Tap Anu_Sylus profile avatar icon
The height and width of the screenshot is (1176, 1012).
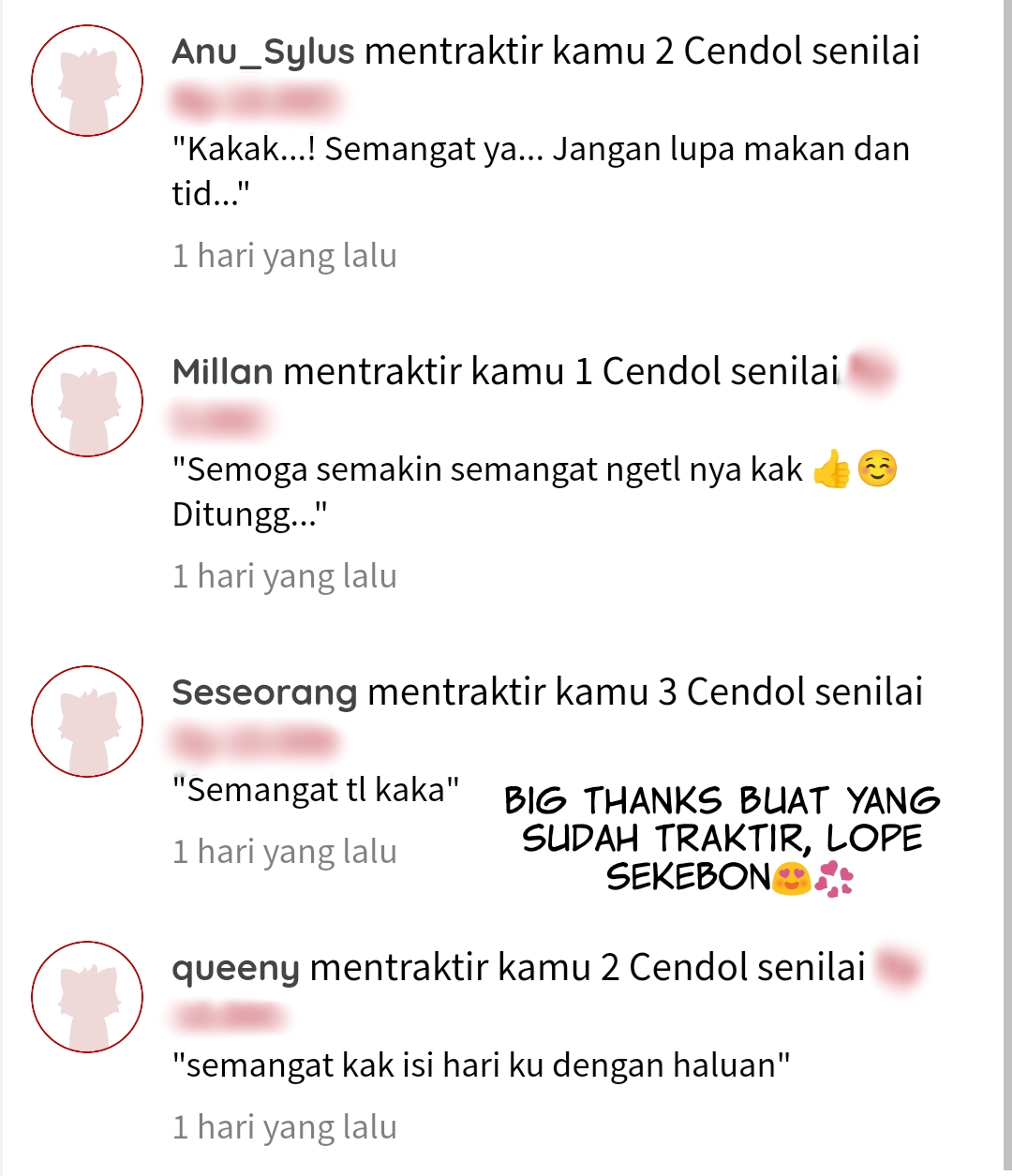(x=87, y=81)
